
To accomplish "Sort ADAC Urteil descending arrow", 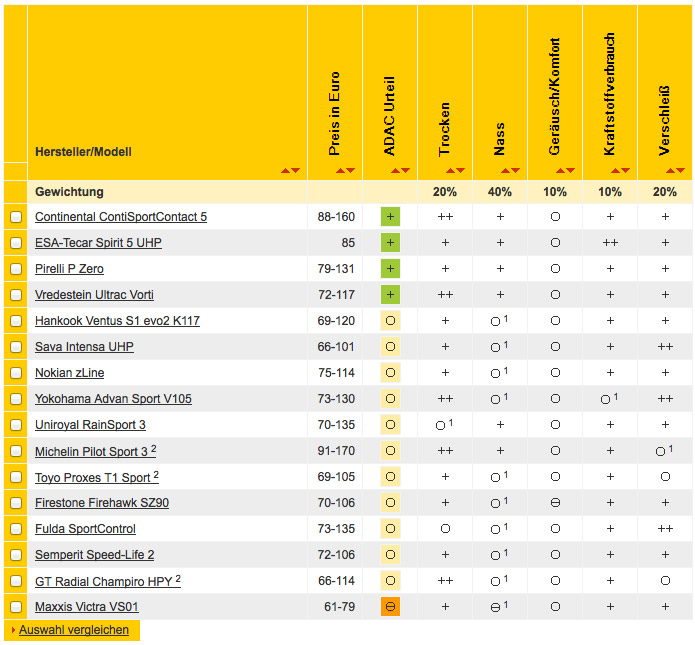I will (x=405, y=171).
